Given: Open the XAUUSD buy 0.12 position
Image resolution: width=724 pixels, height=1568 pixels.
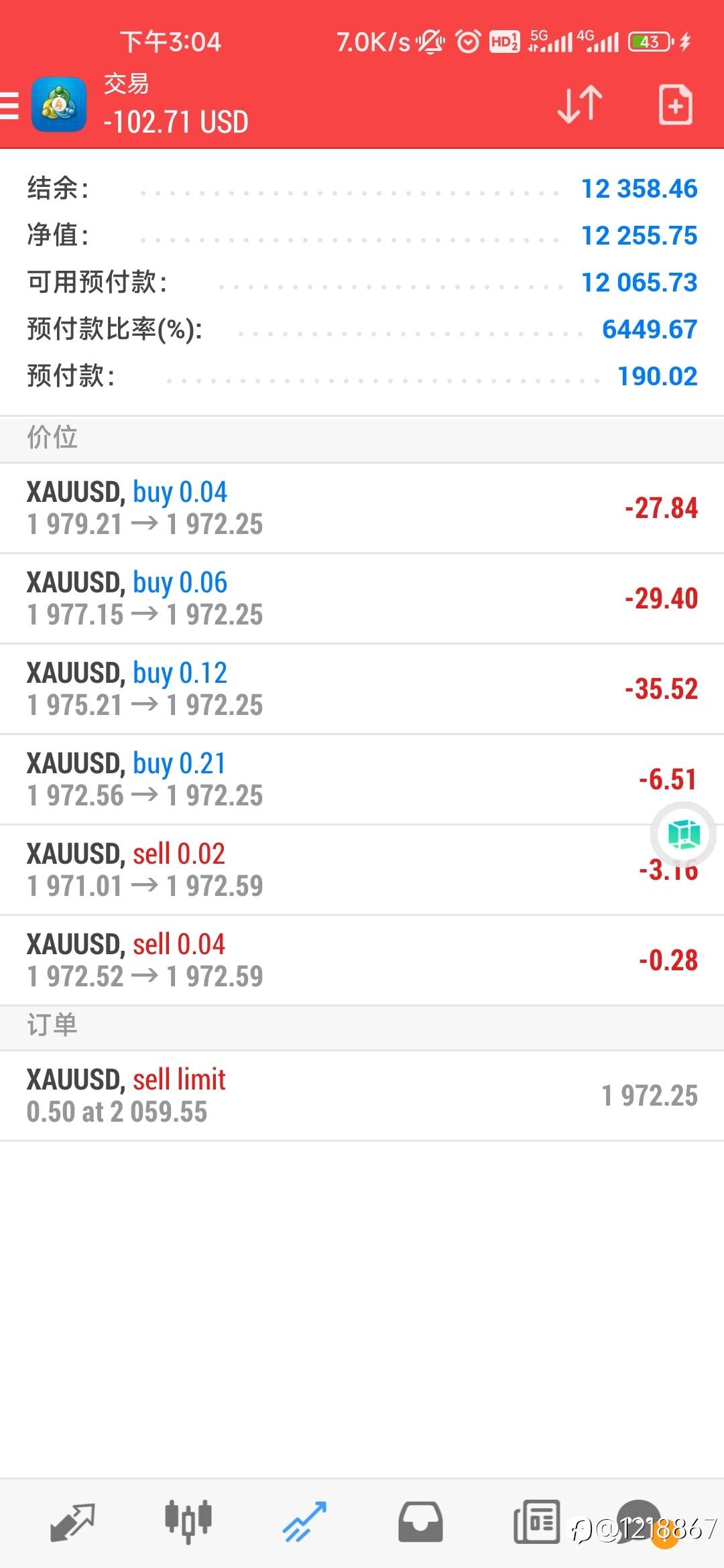Looking at the screenshot, I should [x=362, y=689].
